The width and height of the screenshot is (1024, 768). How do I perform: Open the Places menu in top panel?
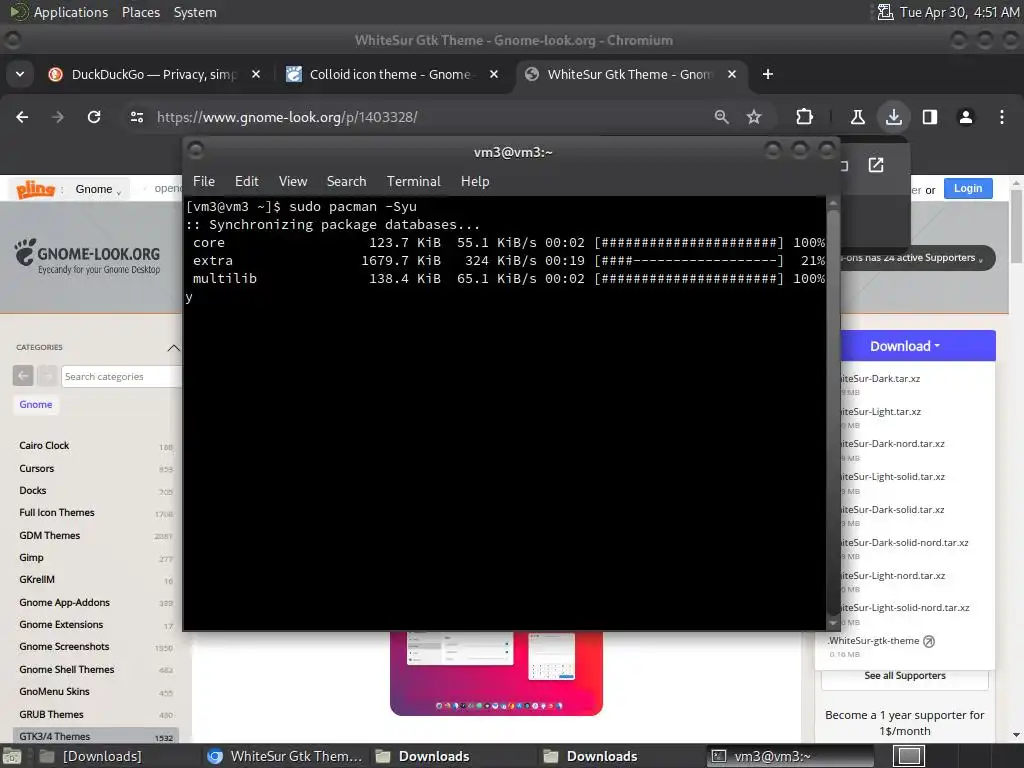(140, 12)
